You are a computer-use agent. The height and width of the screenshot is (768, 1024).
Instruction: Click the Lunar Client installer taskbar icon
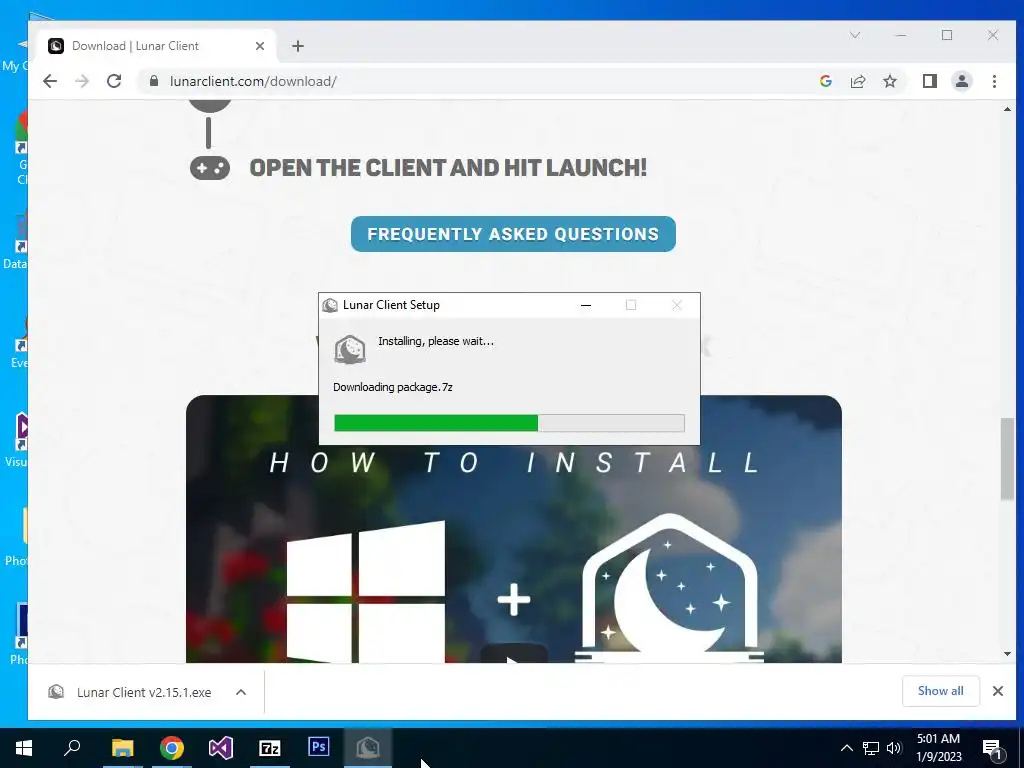click(x=368, y=748)
